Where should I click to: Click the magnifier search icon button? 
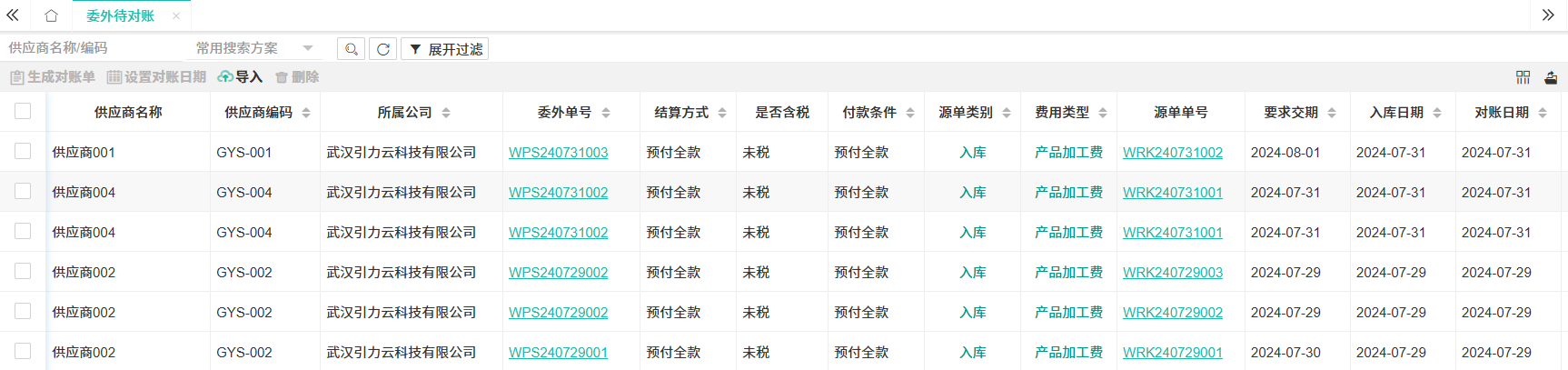[351, 49]
